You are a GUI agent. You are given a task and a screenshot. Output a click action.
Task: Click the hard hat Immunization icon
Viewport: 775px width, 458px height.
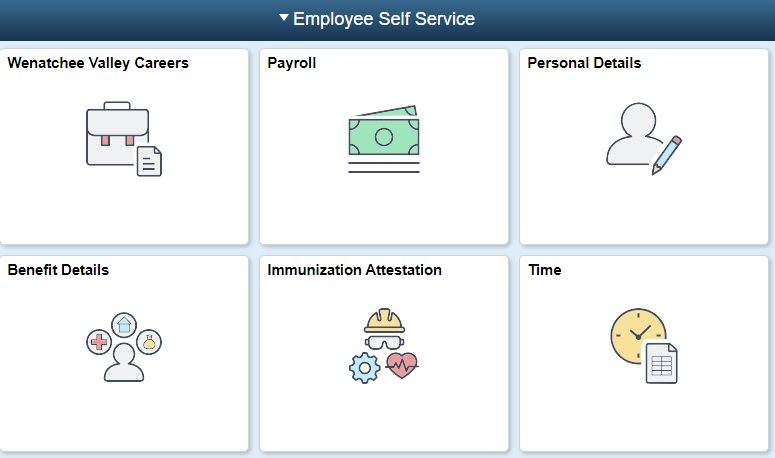[384, 320]
